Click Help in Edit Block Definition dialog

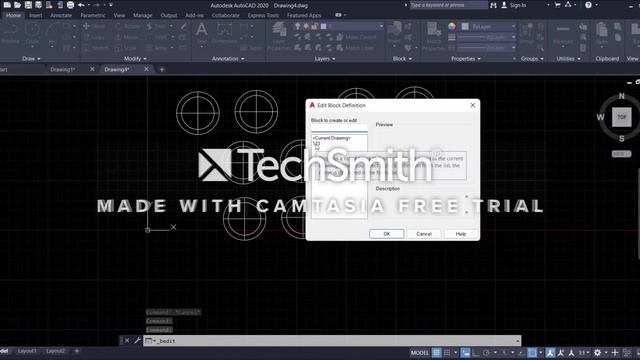coord(461,234)
